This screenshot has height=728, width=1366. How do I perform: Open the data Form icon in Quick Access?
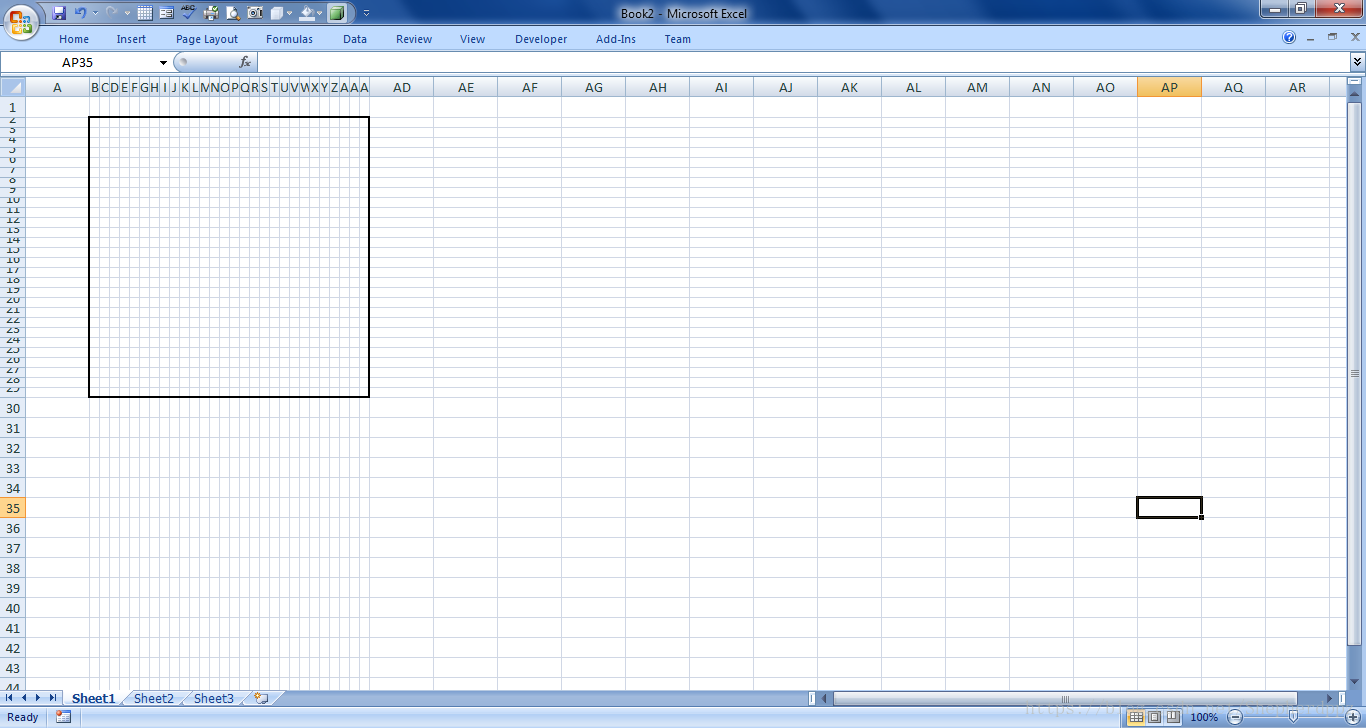tap(167, 13)
